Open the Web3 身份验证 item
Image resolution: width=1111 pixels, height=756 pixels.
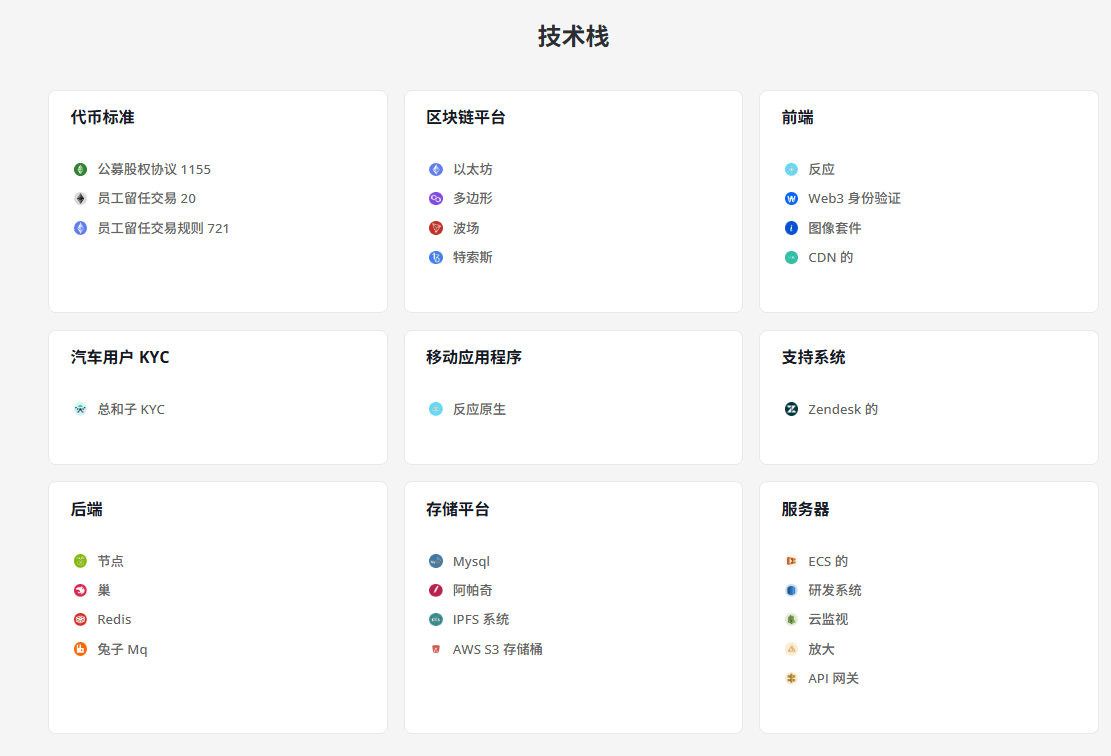coord(854,199)
